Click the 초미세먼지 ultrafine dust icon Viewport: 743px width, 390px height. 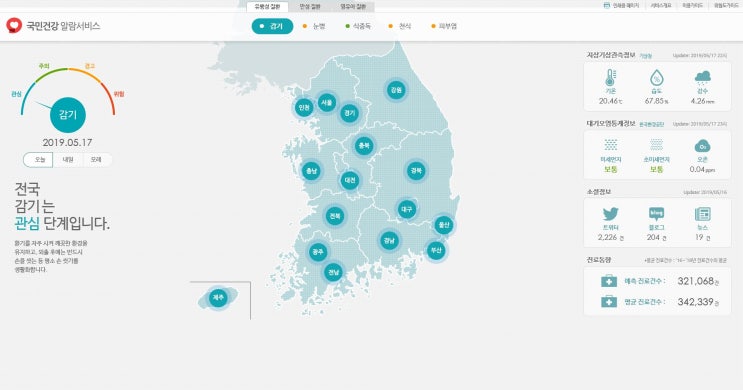[656, 145]
